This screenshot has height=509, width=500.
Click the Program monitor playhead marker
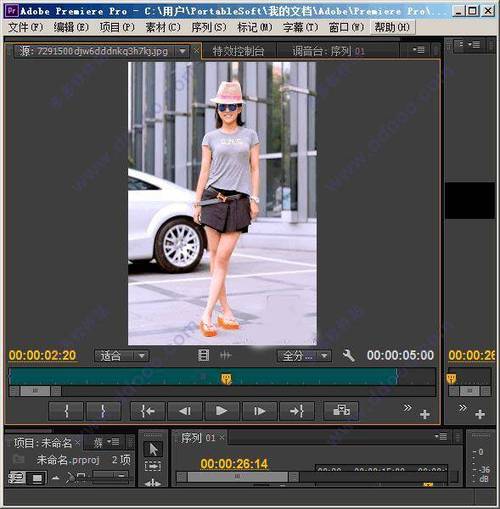(451, 379)
